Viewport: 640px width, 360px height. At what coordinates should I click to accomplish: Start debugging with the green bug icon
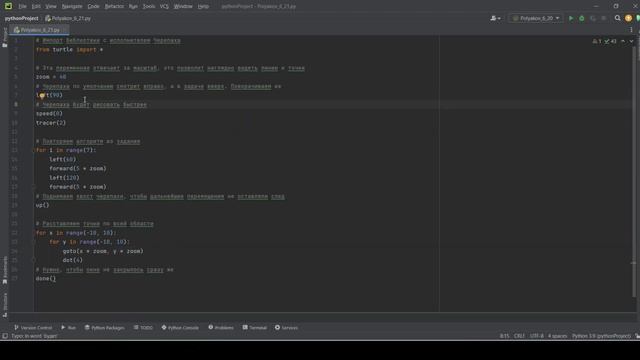point(582,18)
